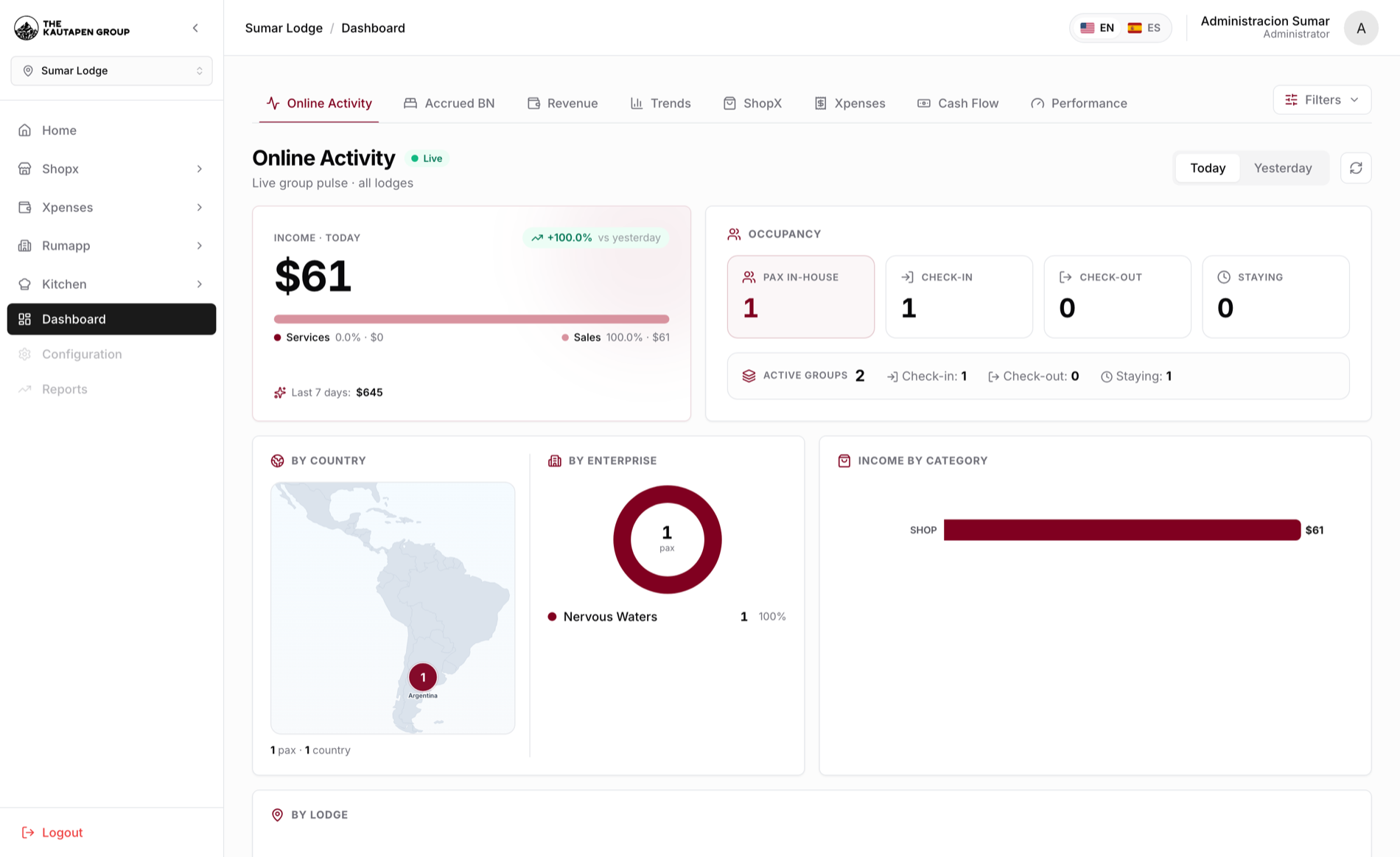Open Configuration in the sidebar

coord(112,354)
